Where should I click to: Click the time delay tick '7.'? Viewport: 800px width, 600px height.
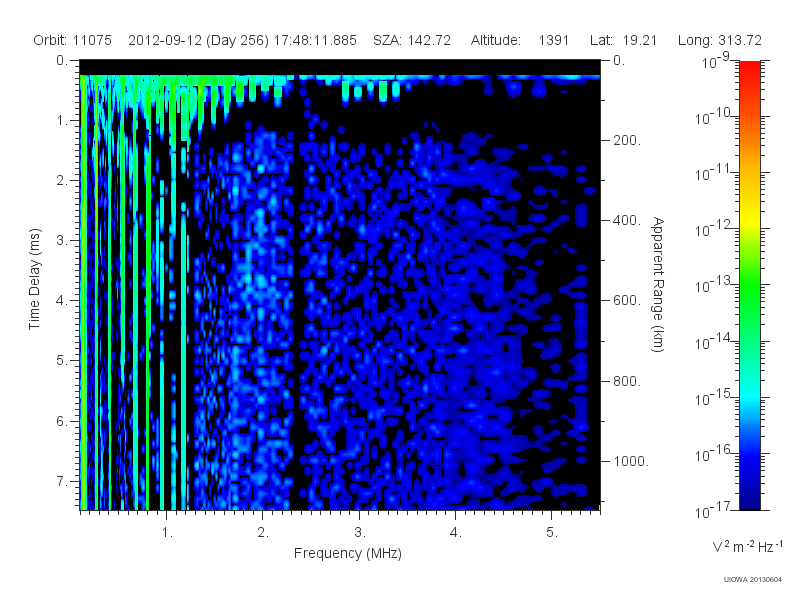click(62, 481)
